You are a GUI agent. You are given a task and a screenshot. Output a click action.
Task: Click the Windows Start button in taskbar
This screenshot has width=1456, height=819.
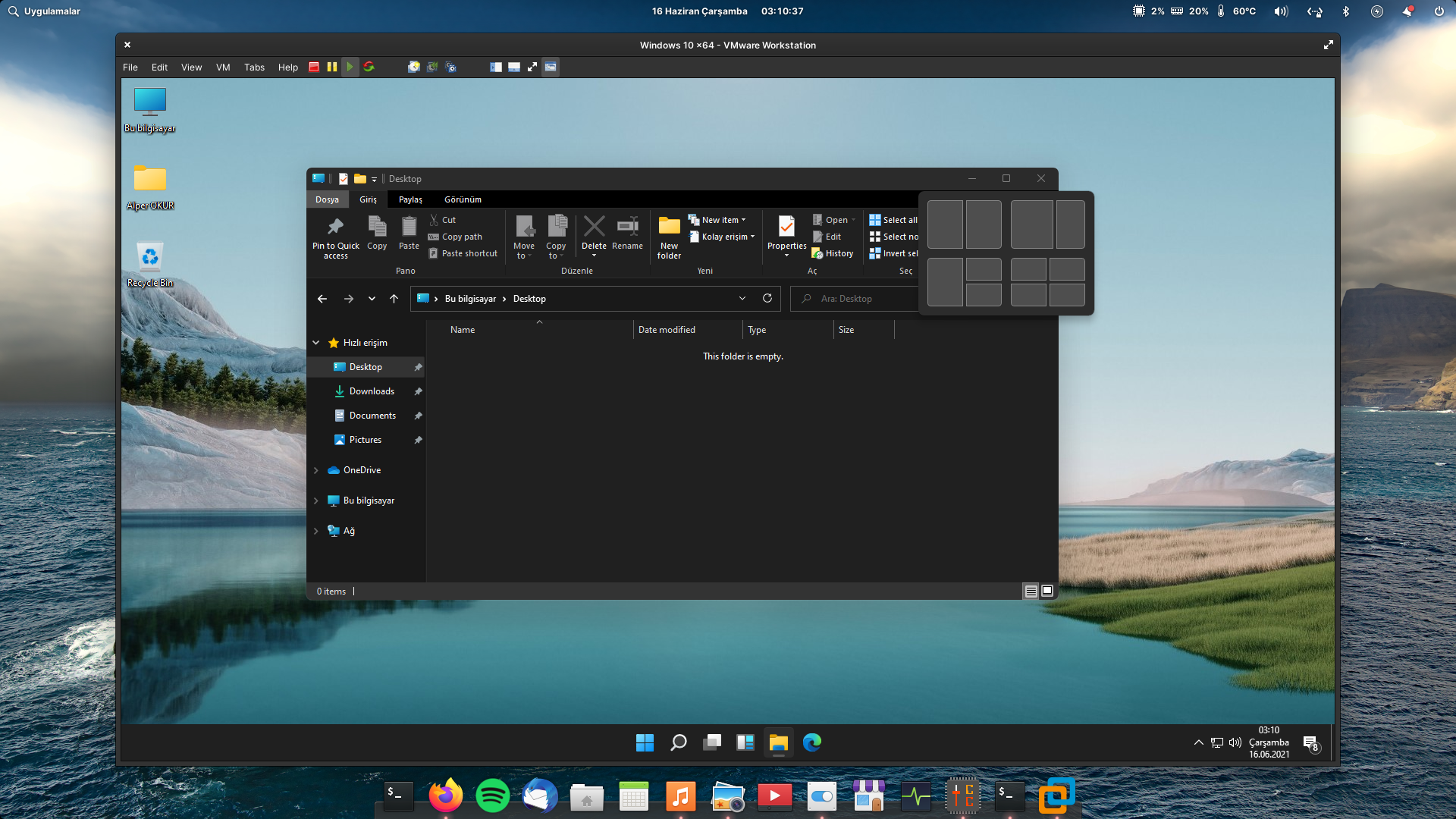[645, 742]
